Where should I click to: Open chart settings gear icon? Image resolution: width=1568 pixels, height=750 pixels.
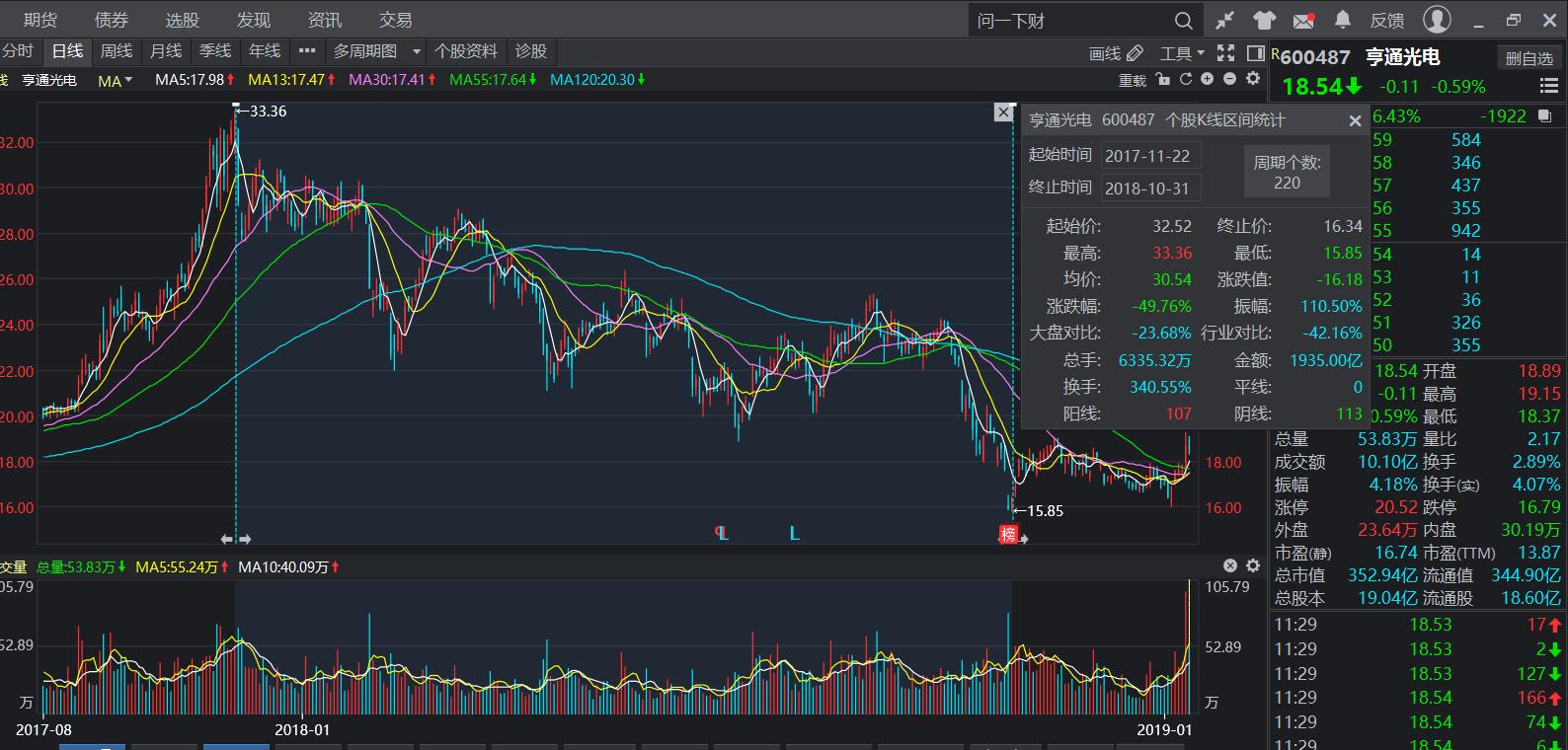(x=1253, y=79)
